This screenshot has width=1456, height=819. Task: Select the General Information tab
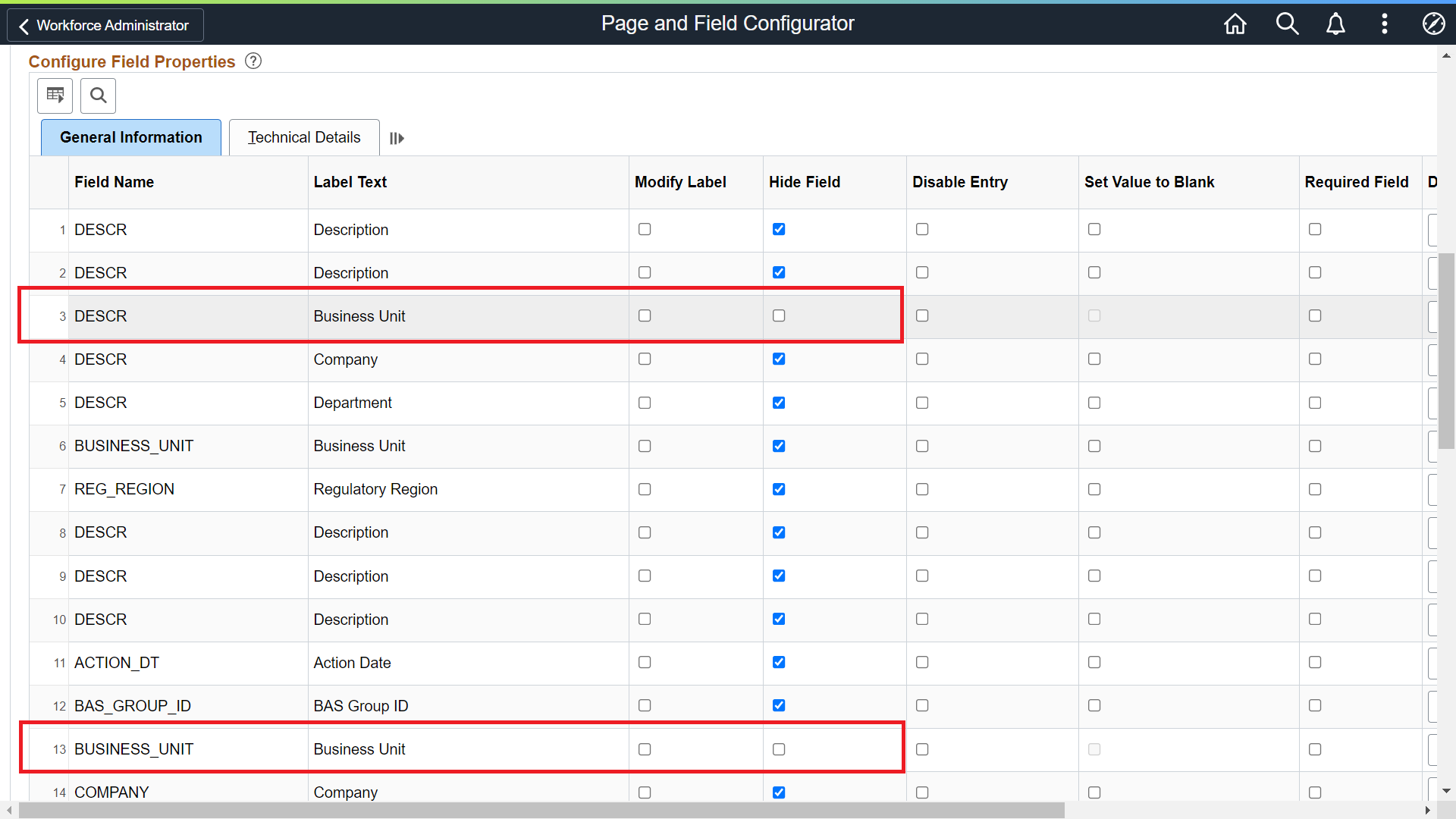[131, 137]
